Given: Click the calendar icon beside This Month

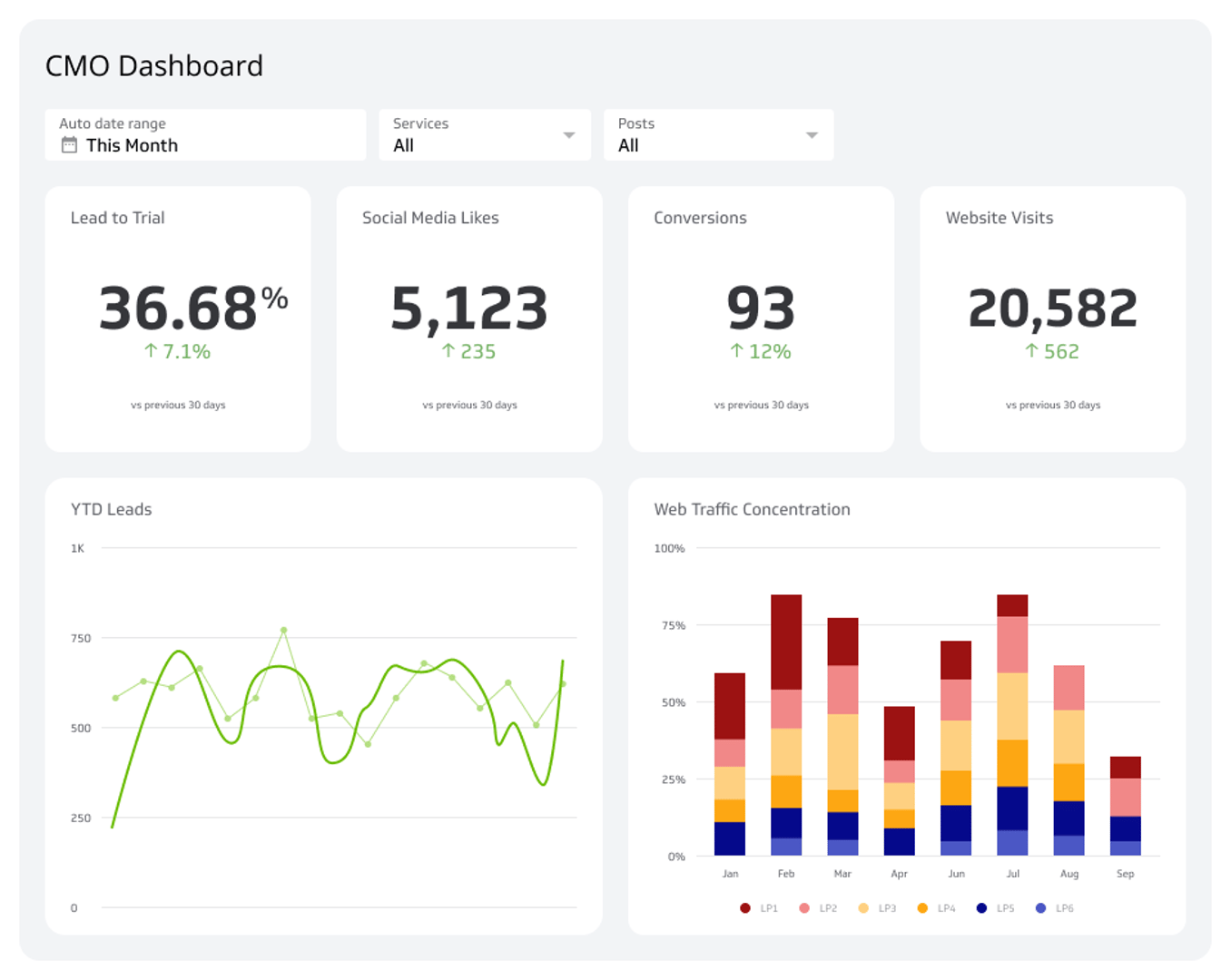Looking at the screenshot, I should pyautogui.click(x=69, y=145).
